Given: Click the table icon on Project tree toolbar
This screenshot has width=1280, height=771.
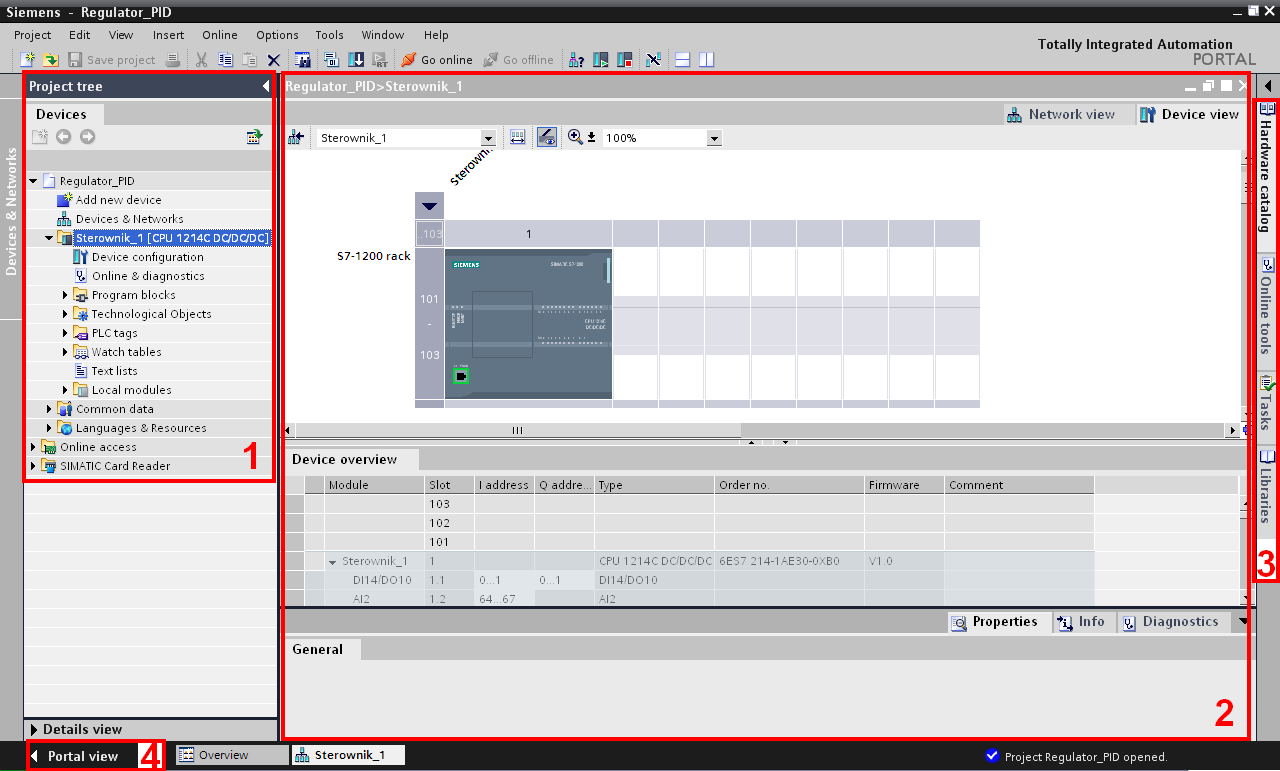Looking at the screenshot, I should click(255, 137).
